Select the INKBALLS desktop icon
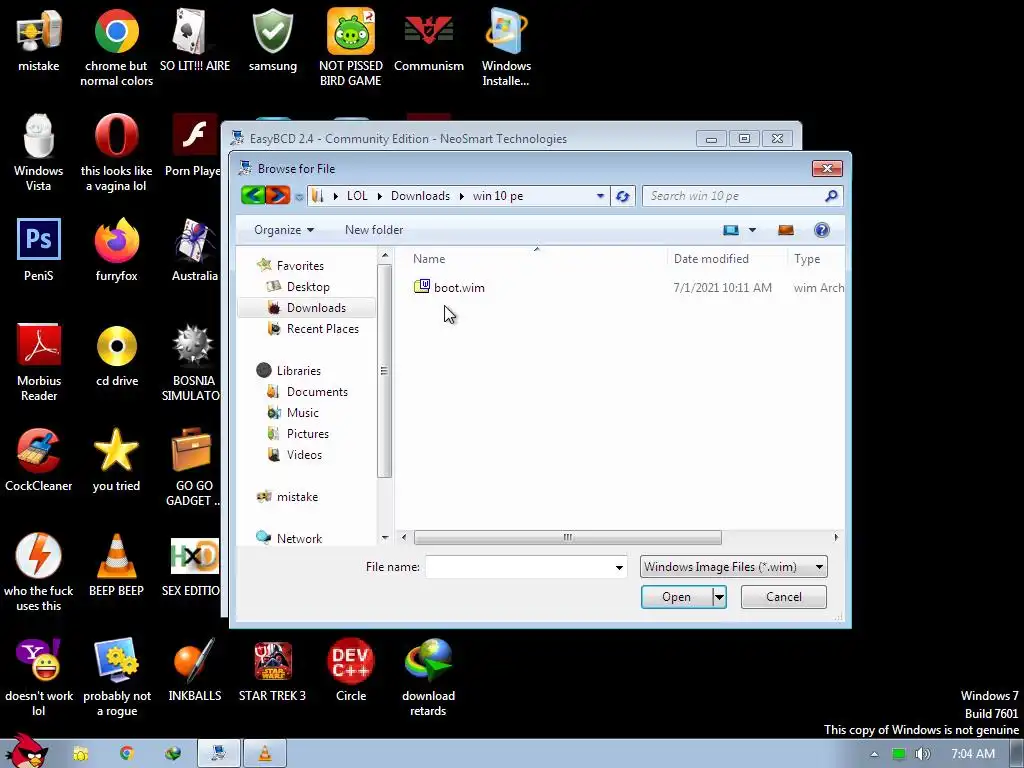The image size is (1024, 768). click(x=195, y=671)
